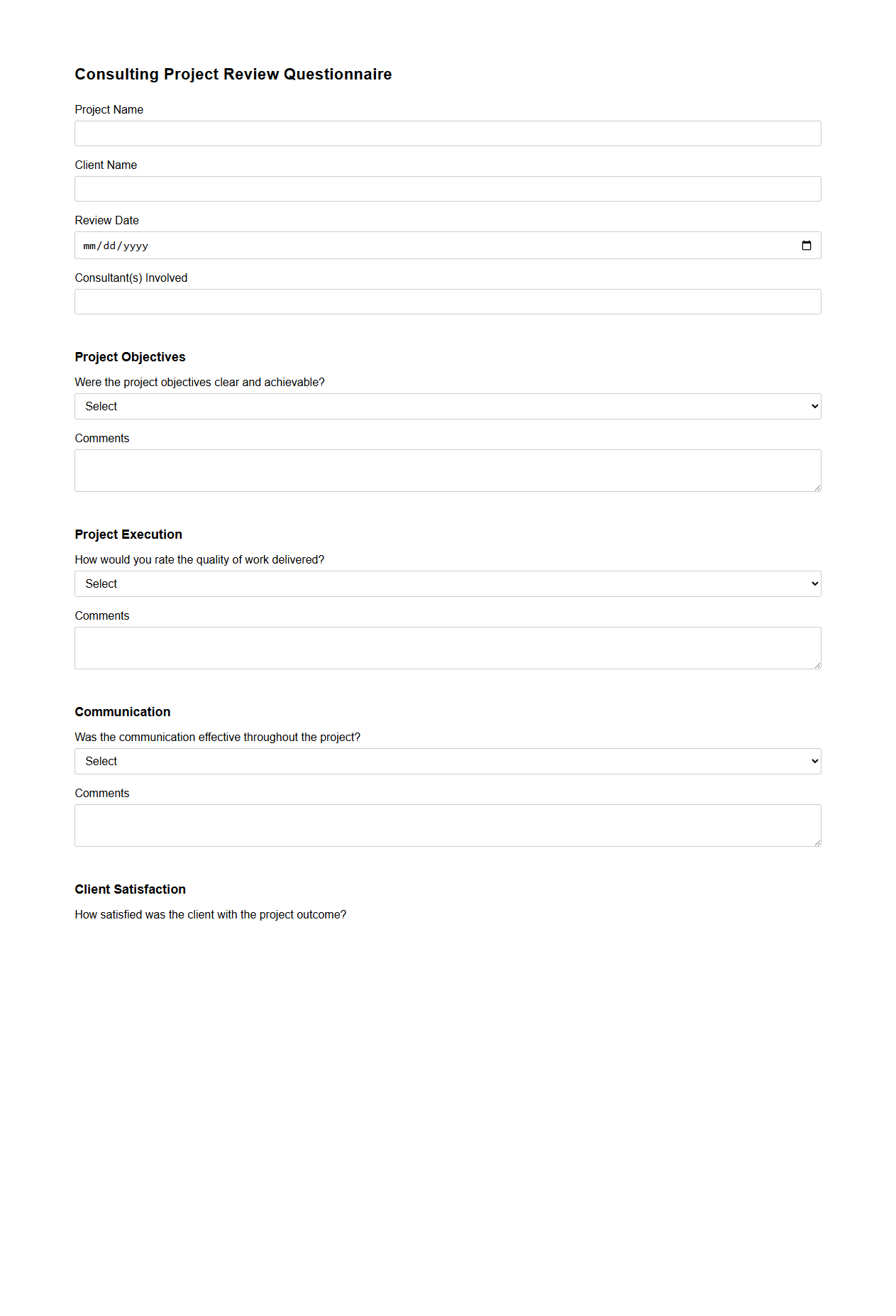The image size is (896, 1316).
Task: Select the 'Client Satisfaction' section heading
Action: click(130, 889)
